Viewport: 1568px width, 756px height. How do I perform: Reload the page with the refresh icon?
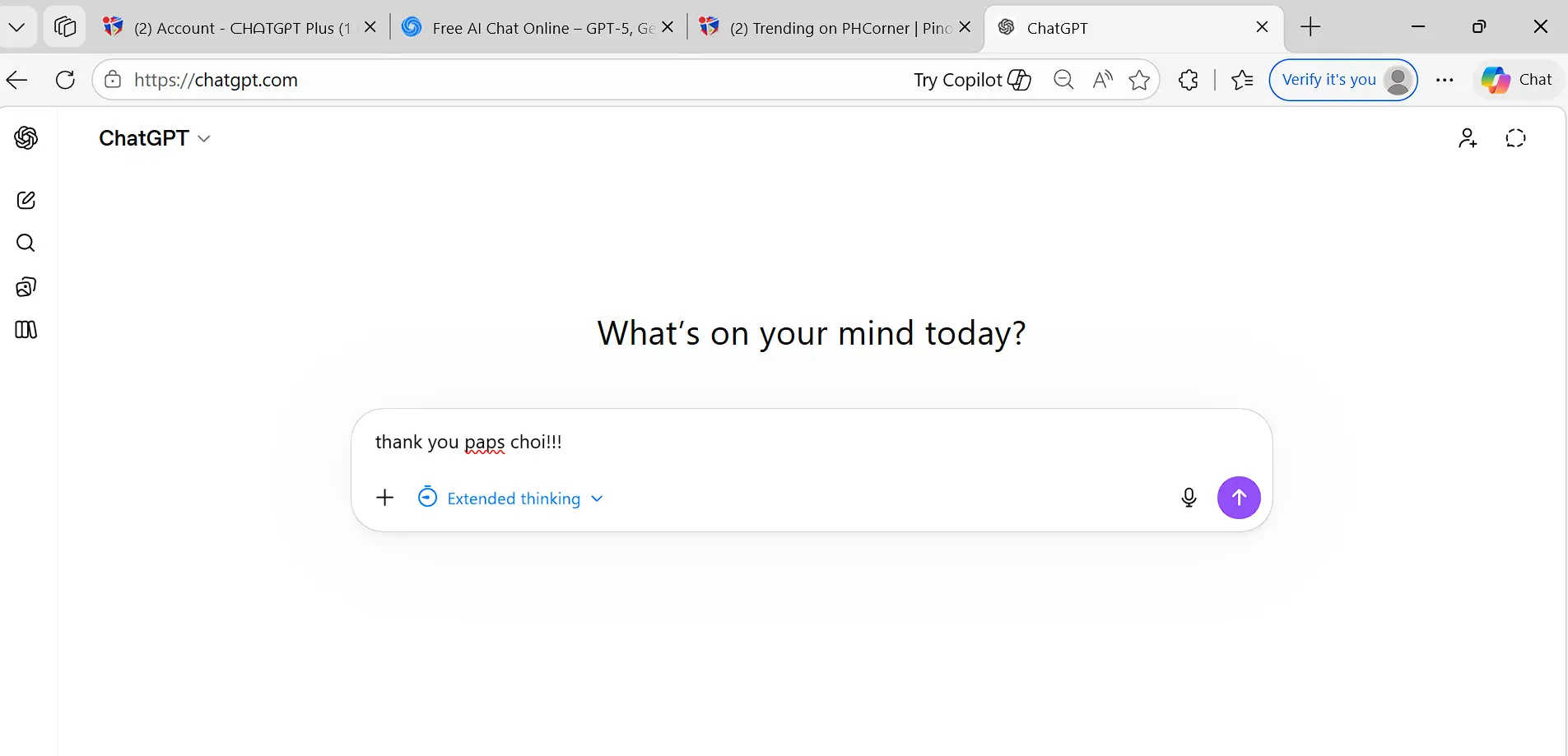coord(65,80)
